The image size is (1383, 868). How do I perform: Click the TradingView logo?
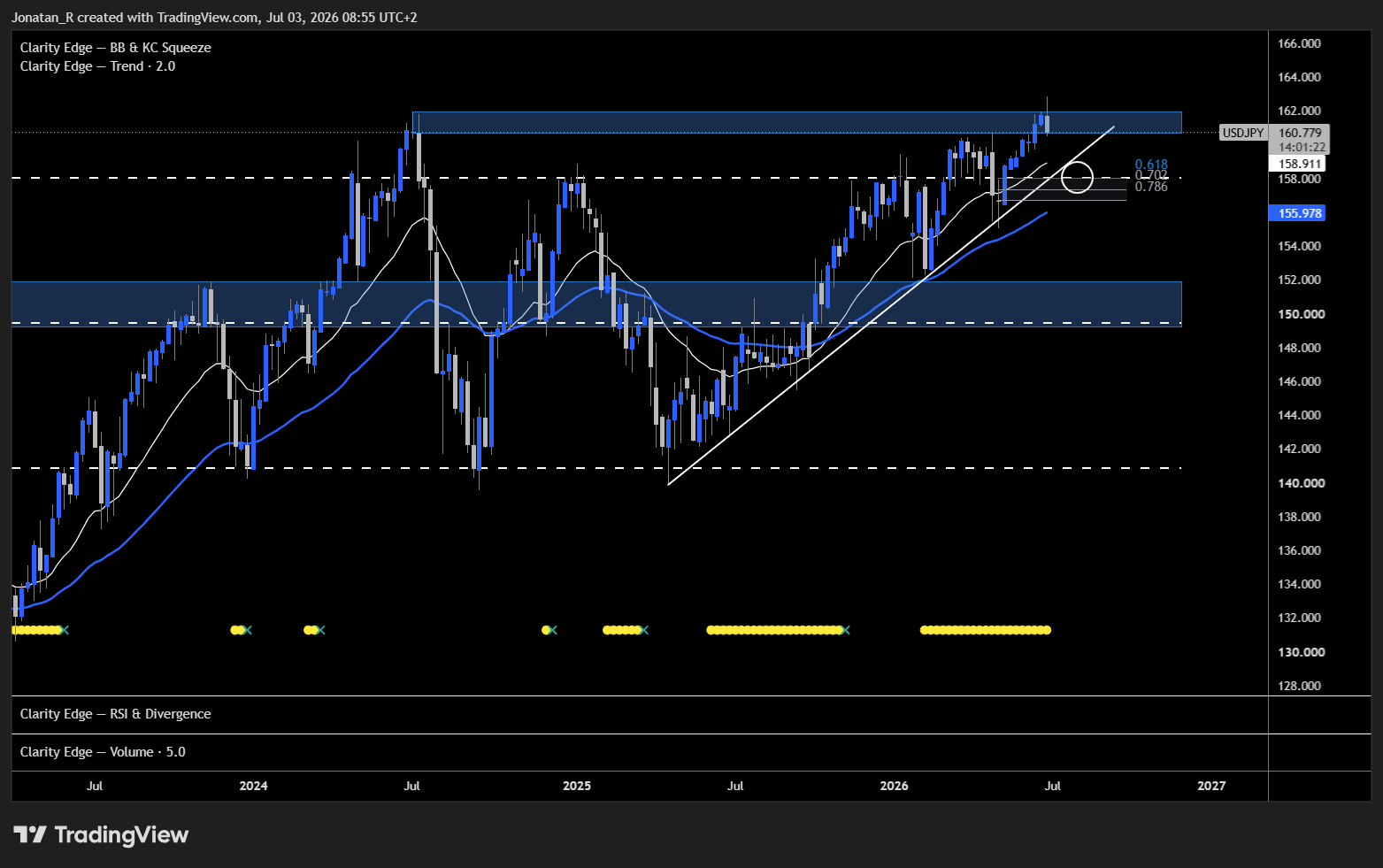(101, 834)
